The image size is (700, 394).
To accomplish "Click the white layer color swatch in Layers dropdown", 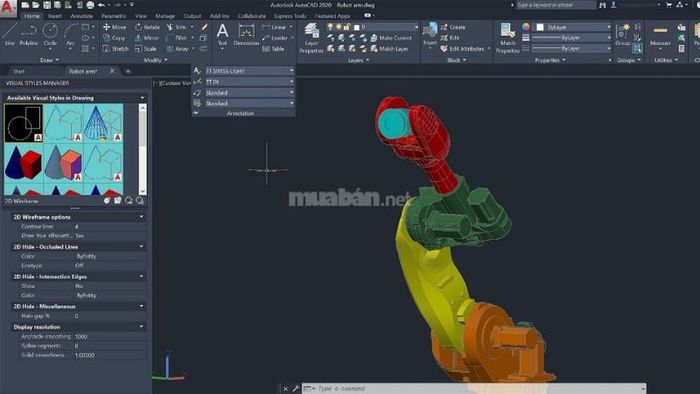I will pos(356,28).
